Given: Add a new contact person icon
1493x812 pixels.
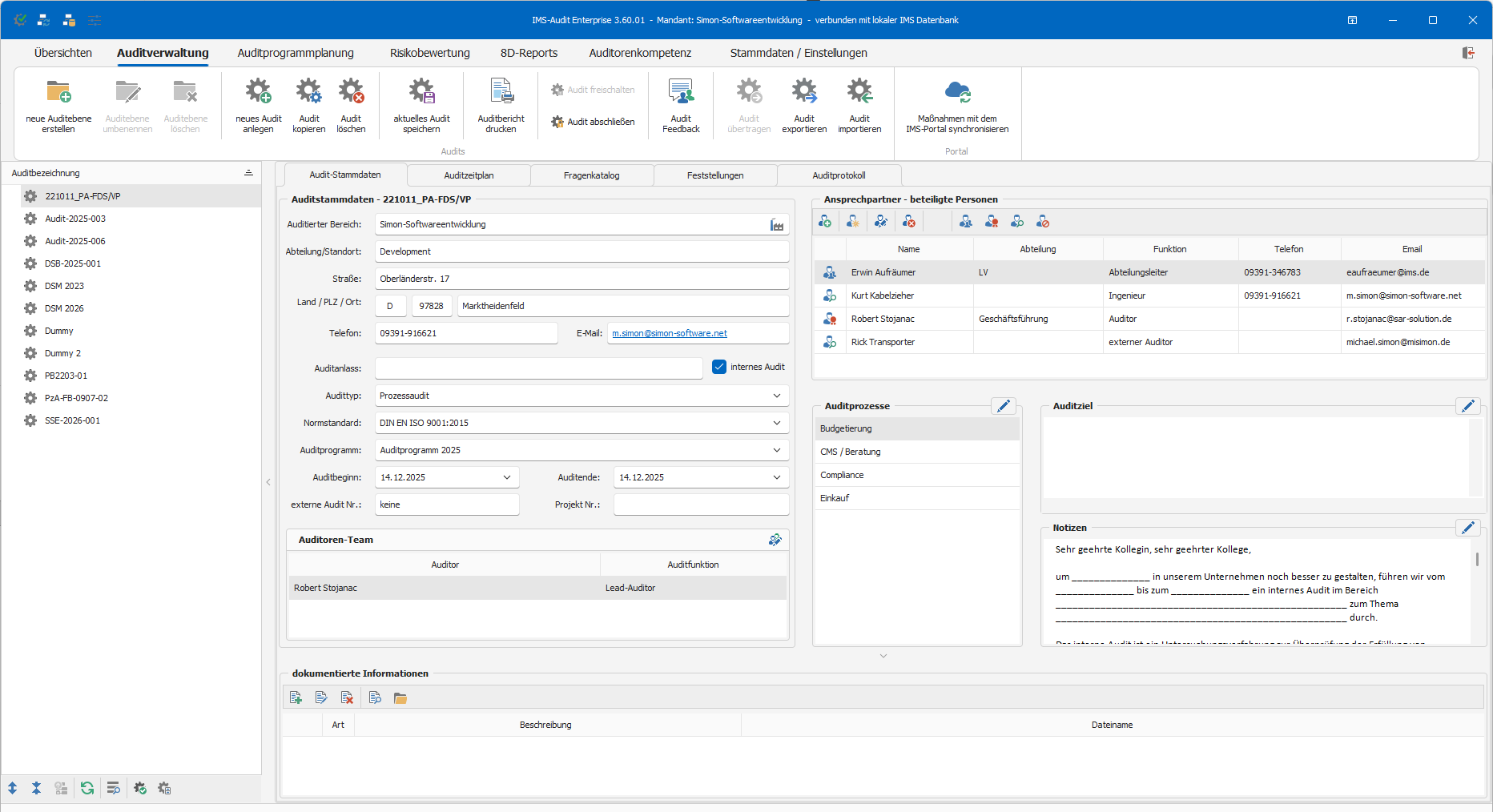Looking at the screenshot, I should tap(825, 222).
